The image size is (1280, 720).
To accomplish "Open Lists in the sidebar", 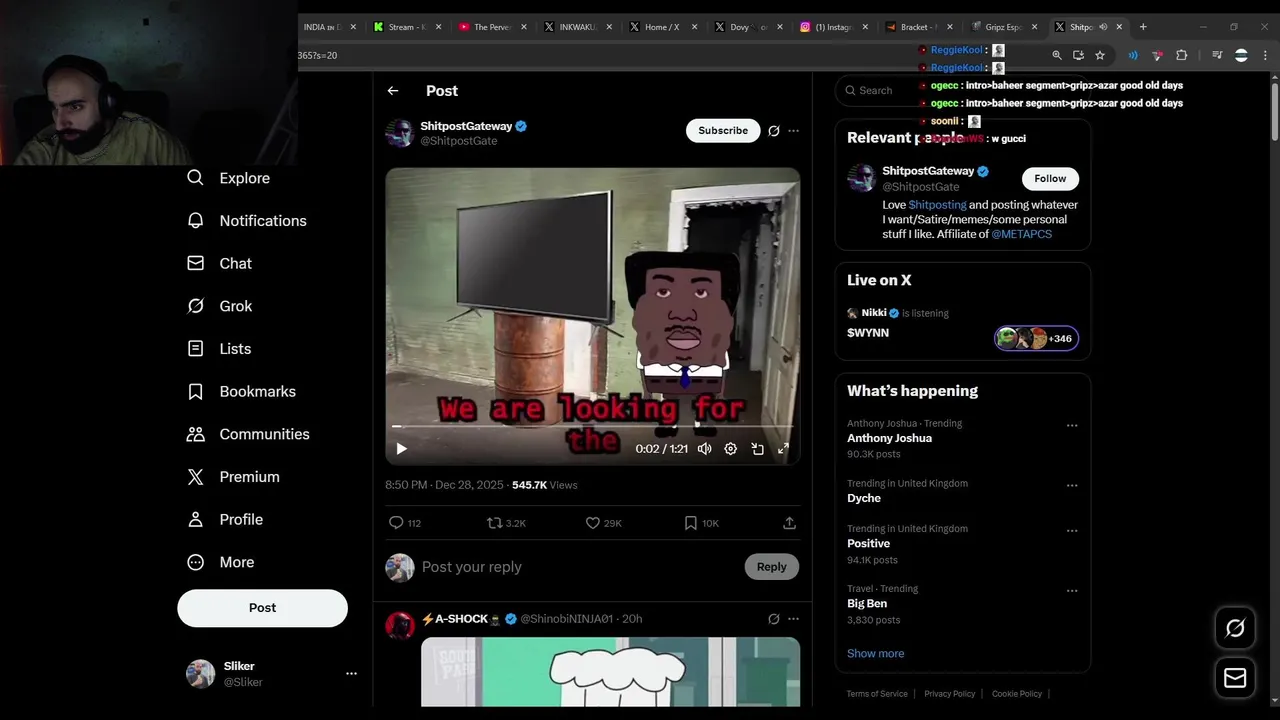I will (x=219, y=349).
